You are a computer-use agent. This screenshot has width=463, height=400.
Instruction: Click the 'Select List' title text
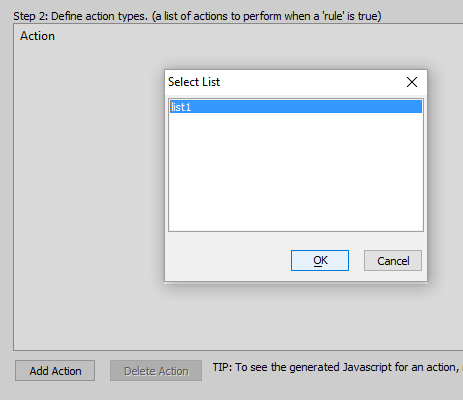(194, 82)
